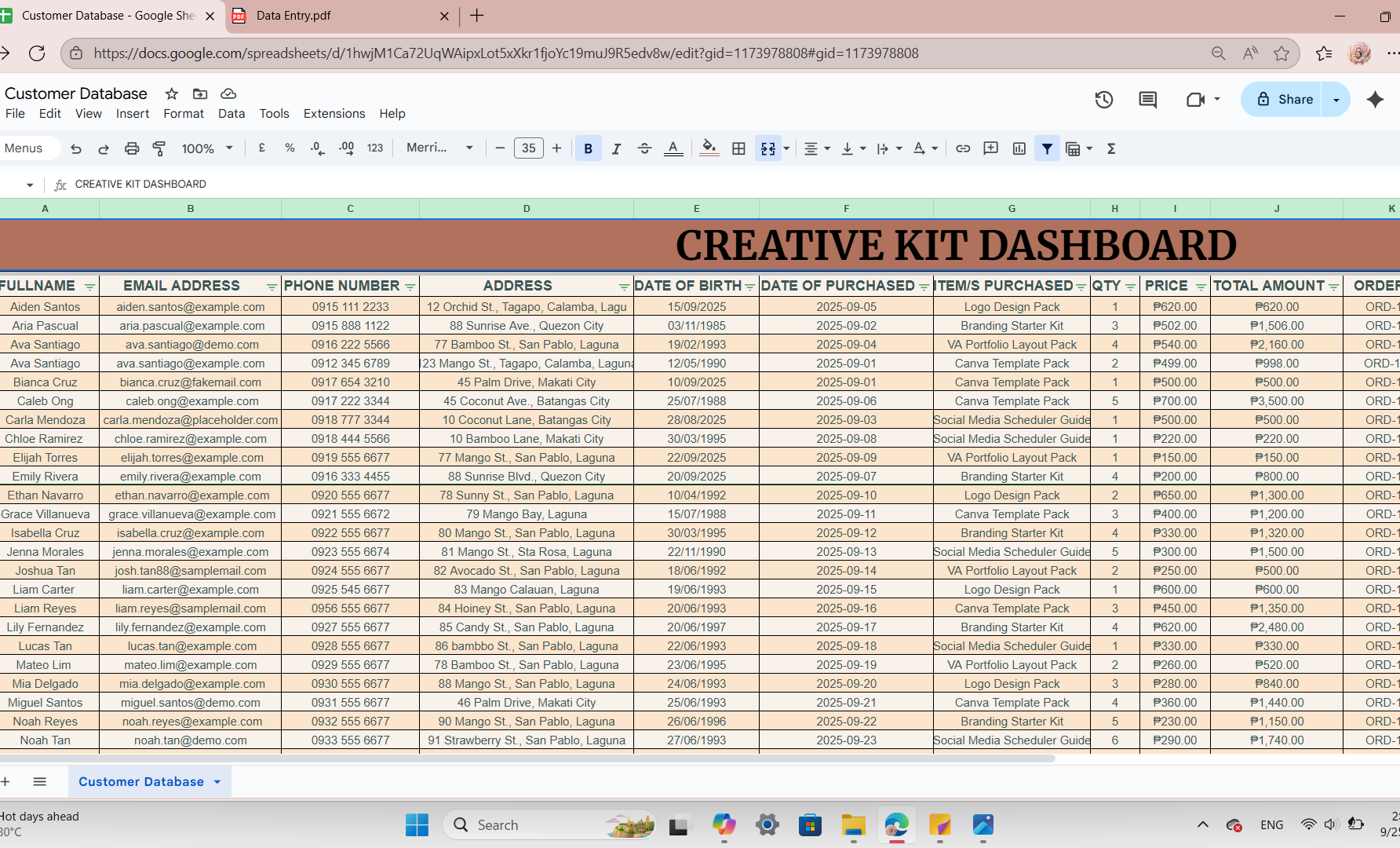Viewport: 1400px width, 848px height.
Task: Expand the font family dropdown
Action: pyautogui.click(x=439, y=148)
